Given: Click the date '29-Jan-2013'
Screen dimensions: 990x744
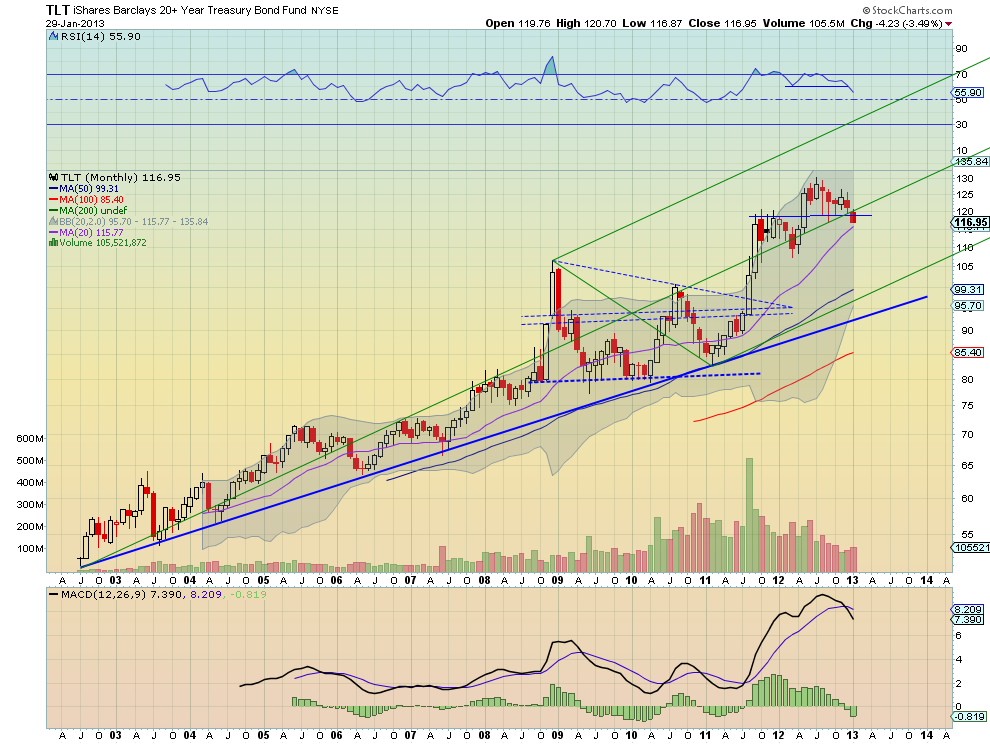Looking at the screenshot, I should (75, 24).
